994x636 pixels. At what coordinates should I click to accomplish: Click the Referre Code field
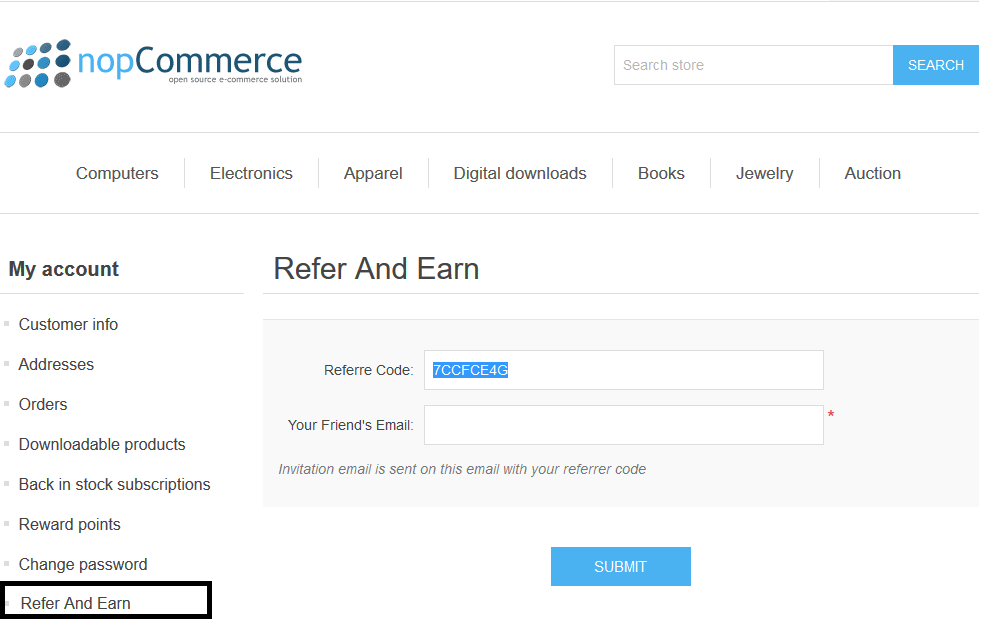click(624, 370)
